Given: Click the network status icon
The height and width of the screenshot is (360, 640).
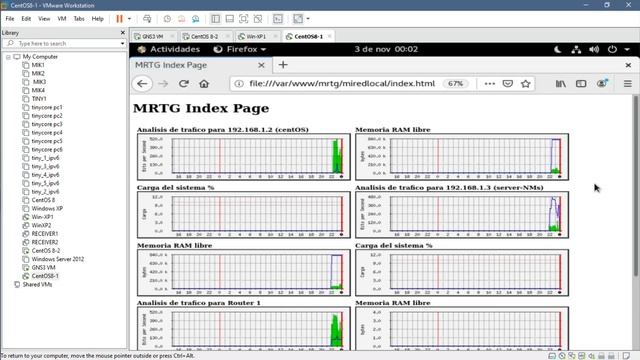Looking at the screenshot, I should [x=576, y=49].
